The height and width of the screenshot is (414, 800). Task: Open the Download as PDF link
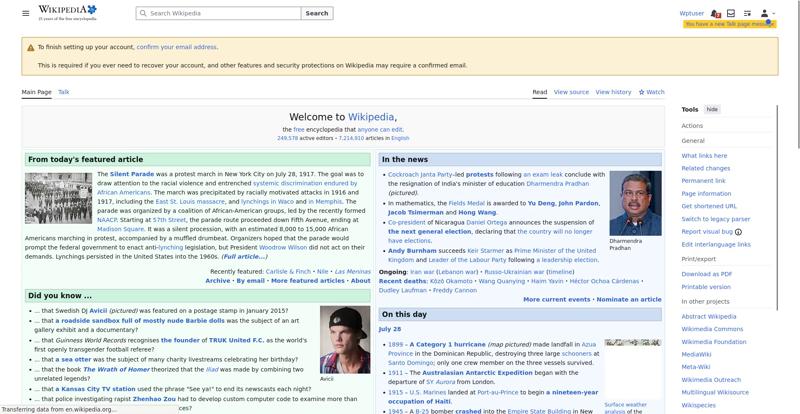click(x=707, y=274)
